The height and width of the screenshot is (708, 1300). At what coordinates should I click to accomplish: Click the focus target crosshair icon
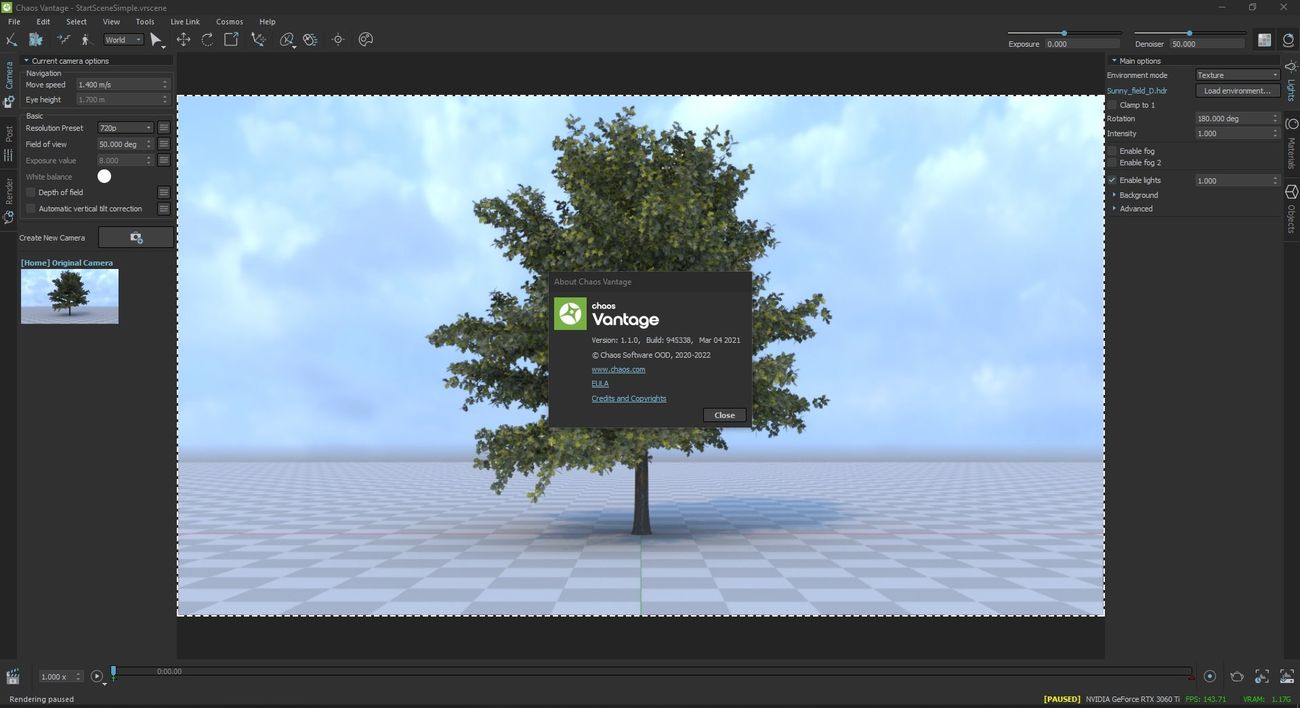tap(338, 40)
